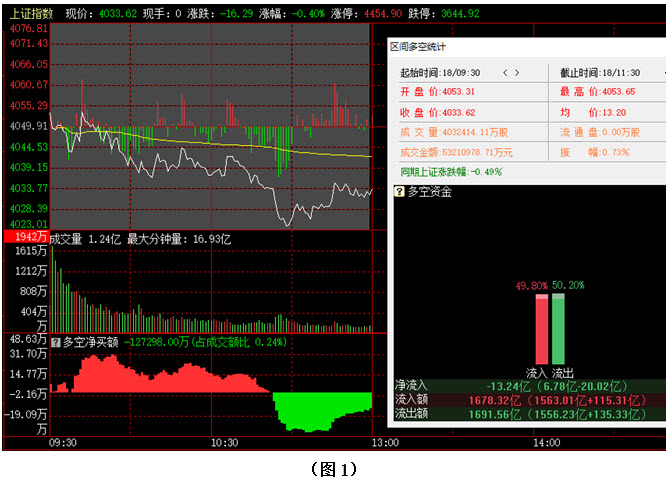
Task: Click the 09:30 time axis marker
Action: (63, 442)
